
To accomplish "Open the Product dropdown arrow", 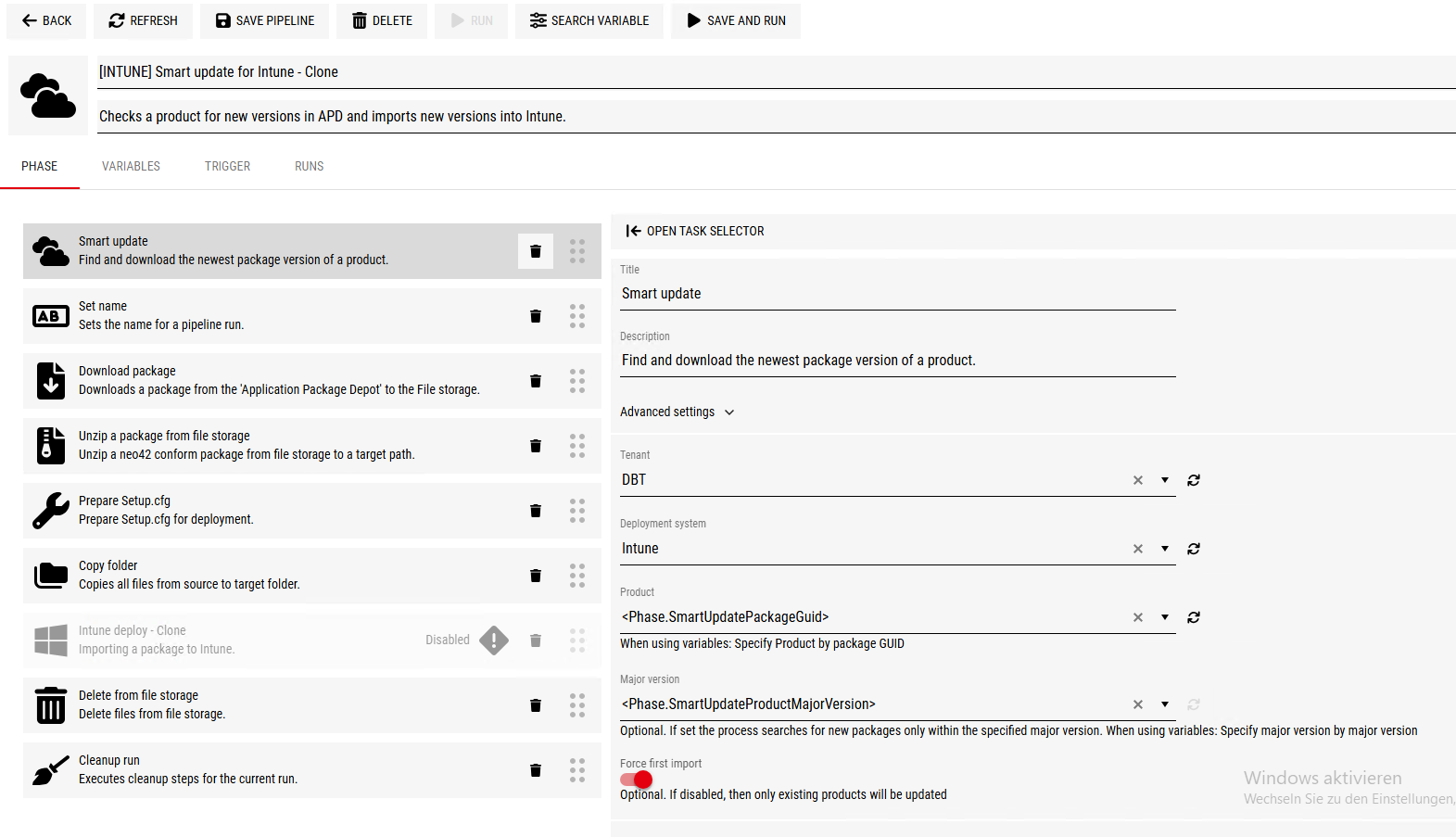I will tap(1165, 617).
